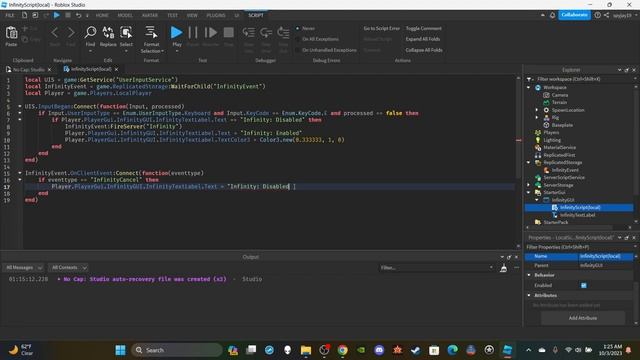640x360 pixels.
Task: Open the Find dropdown arrow
Action: 90,51
